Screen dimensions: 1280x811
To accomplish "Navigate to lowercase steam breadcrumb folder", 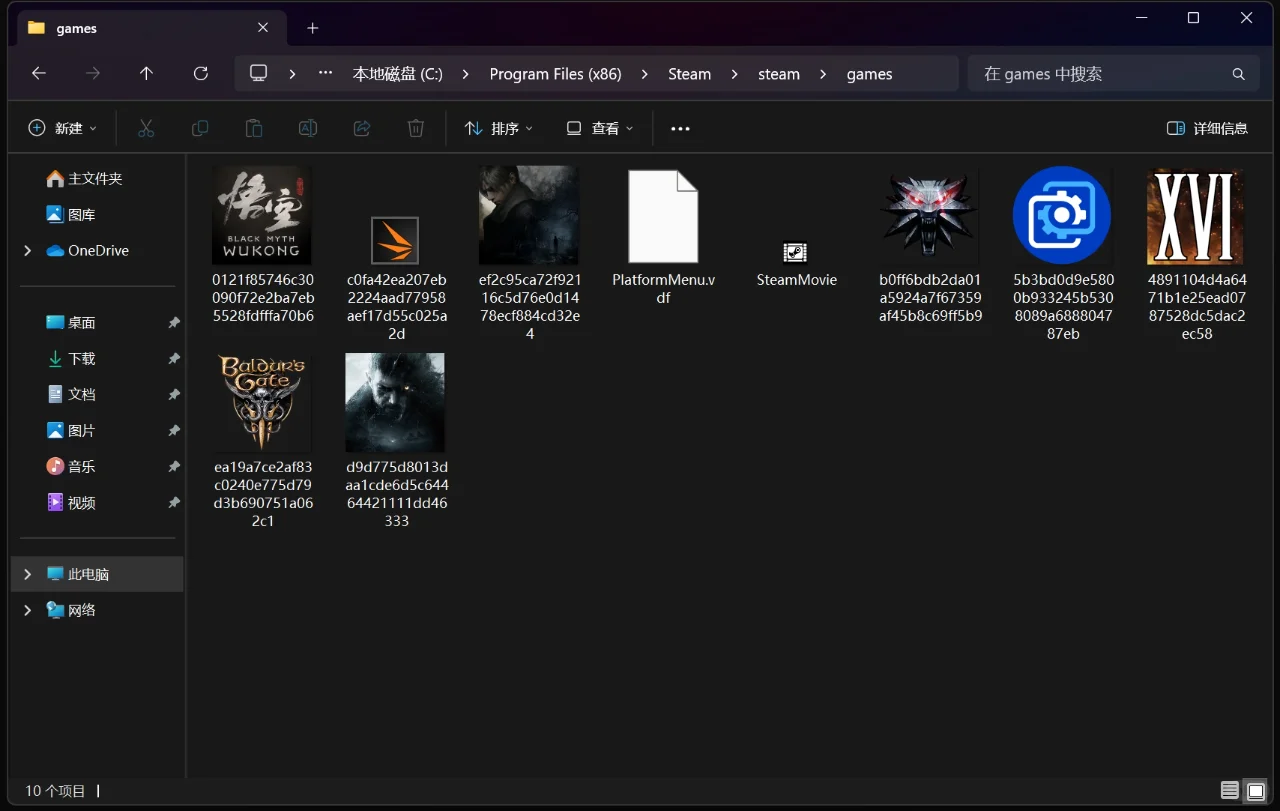I will (779, 74).
